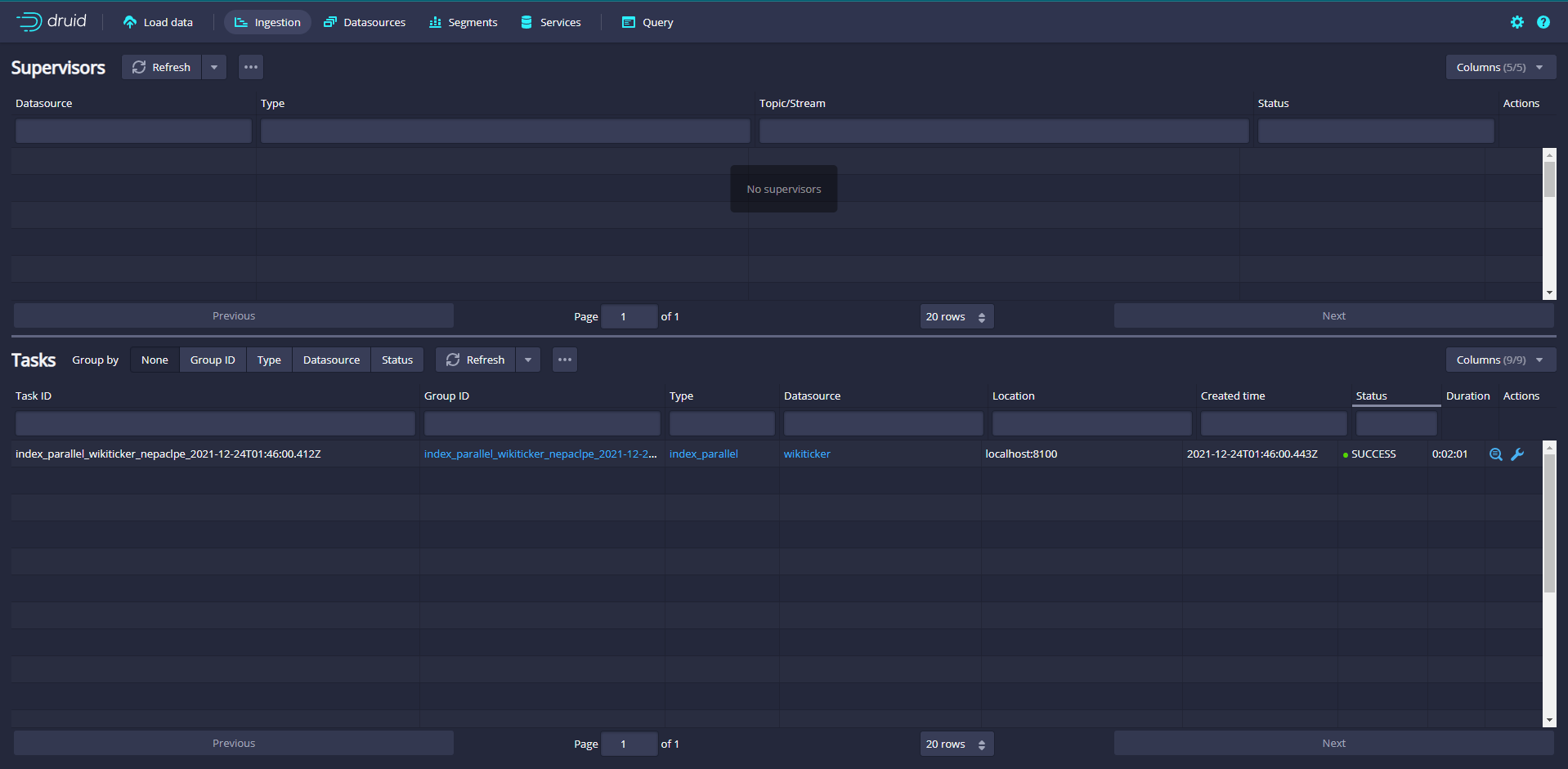
Task: Click Supervisors table scroll down arrow
Action: coord(1549,293)
